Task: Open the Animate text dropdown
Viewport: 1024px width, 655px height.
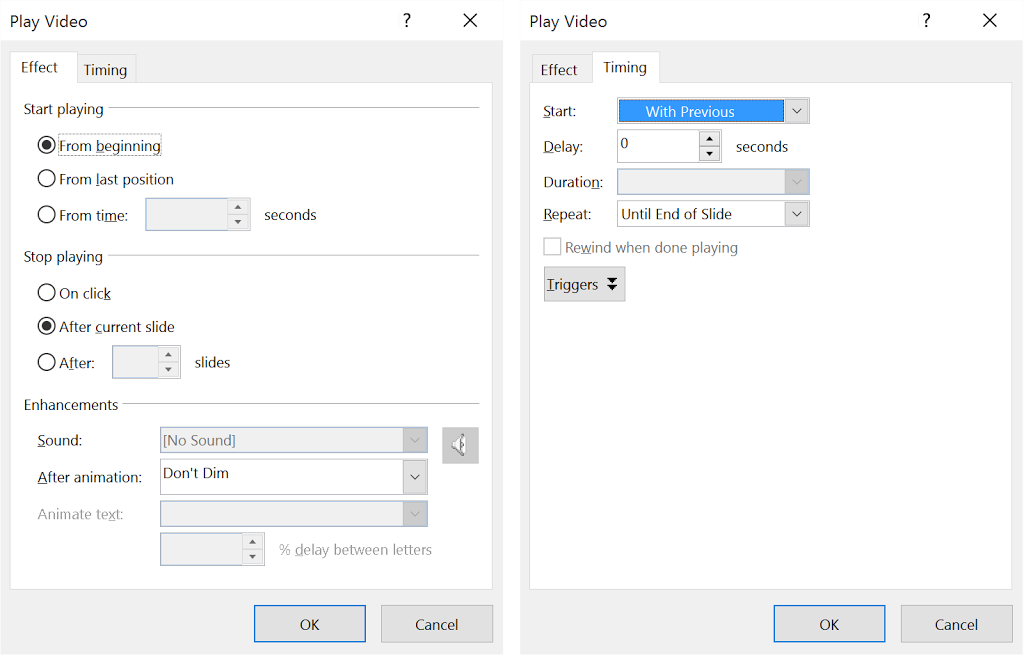Action: click(x=415, y=514)
